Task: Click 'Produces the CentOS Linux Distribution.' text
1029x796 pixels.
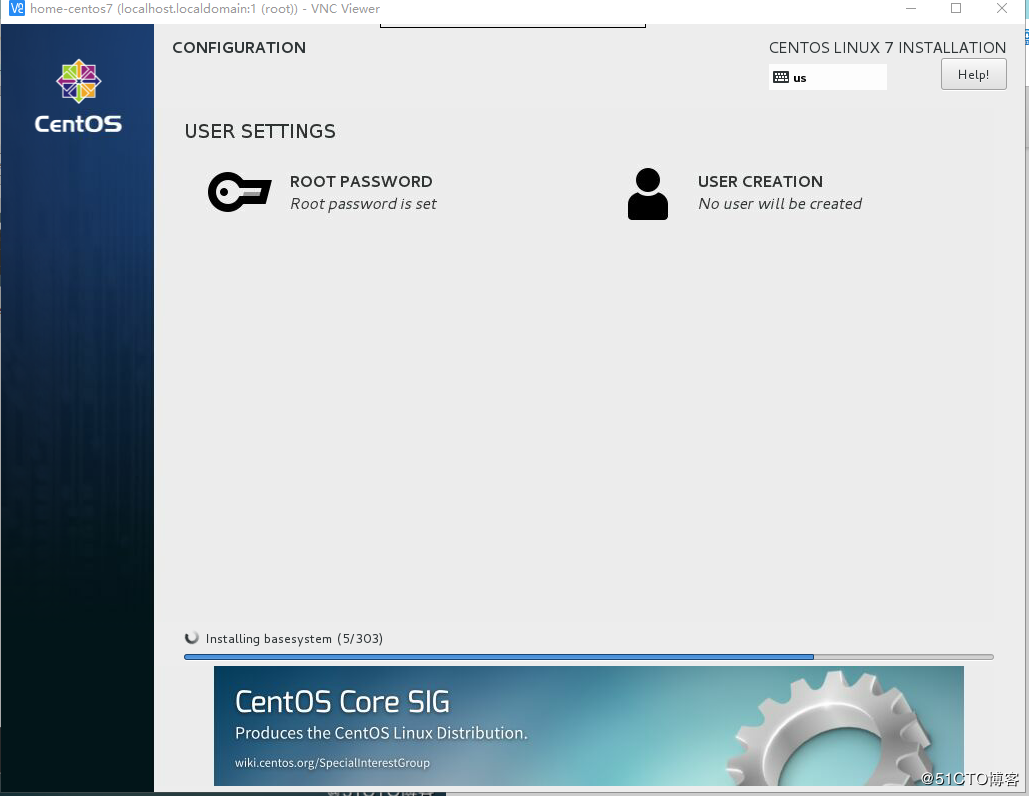Action: coord(381,733)
